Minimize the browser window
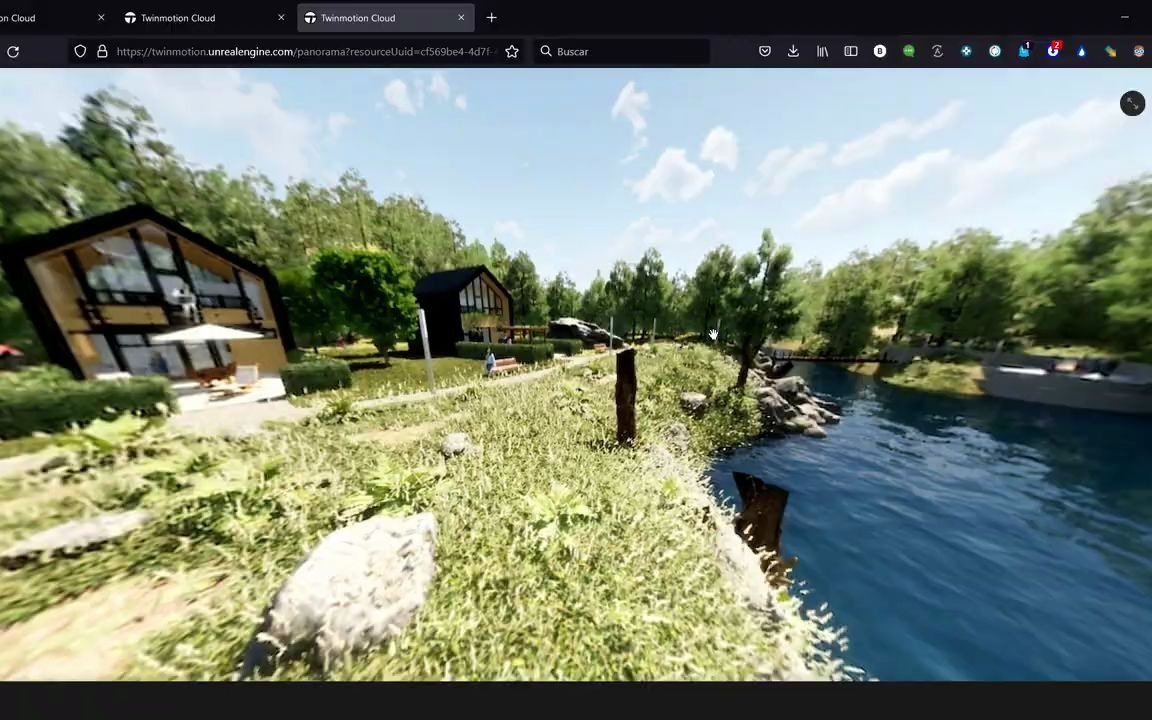1152x720 pixels. coord(1124,17)
